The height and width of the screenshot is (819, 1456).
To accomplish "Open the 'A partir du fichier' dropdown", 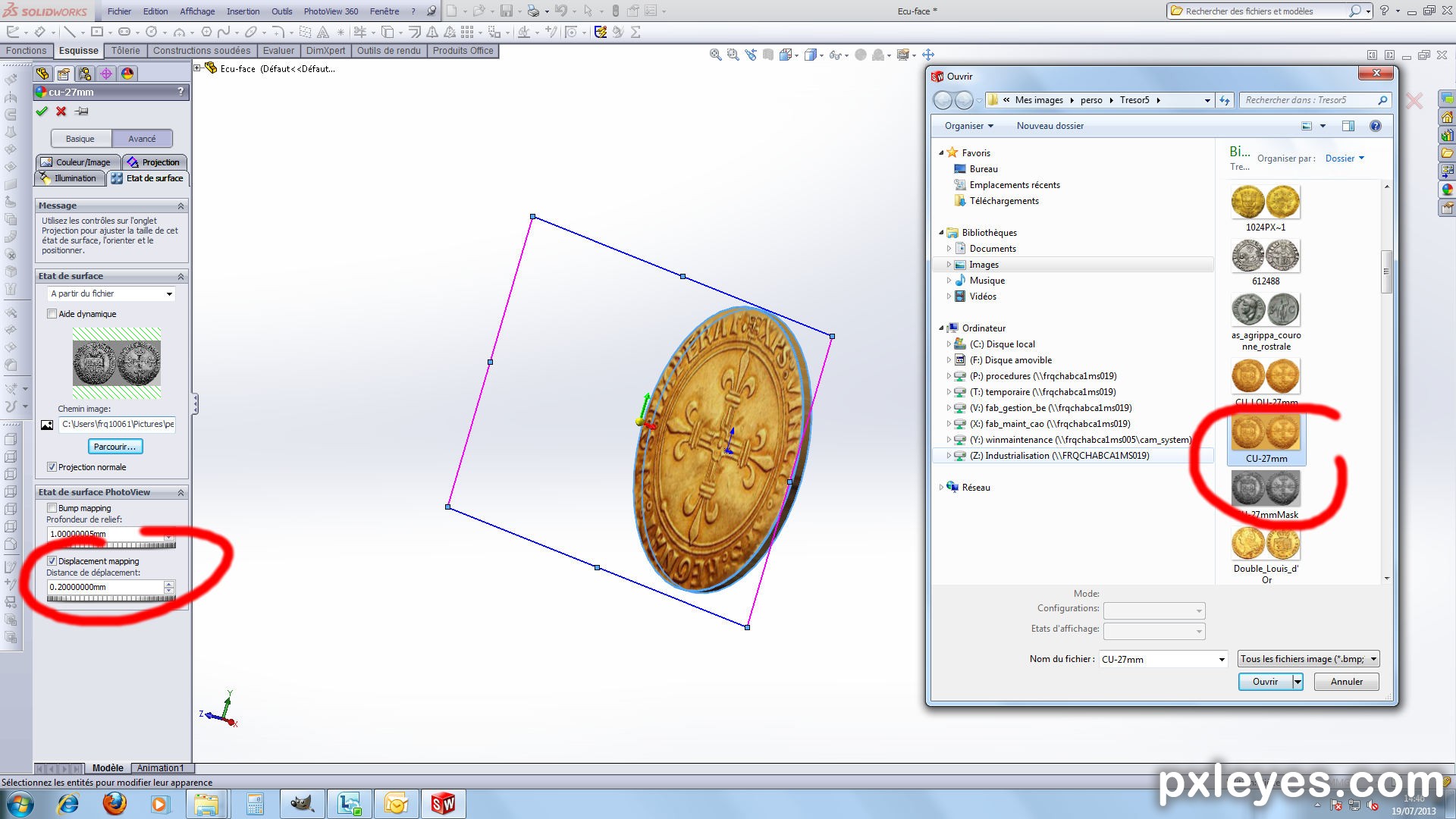I will [x=111, y=293].
